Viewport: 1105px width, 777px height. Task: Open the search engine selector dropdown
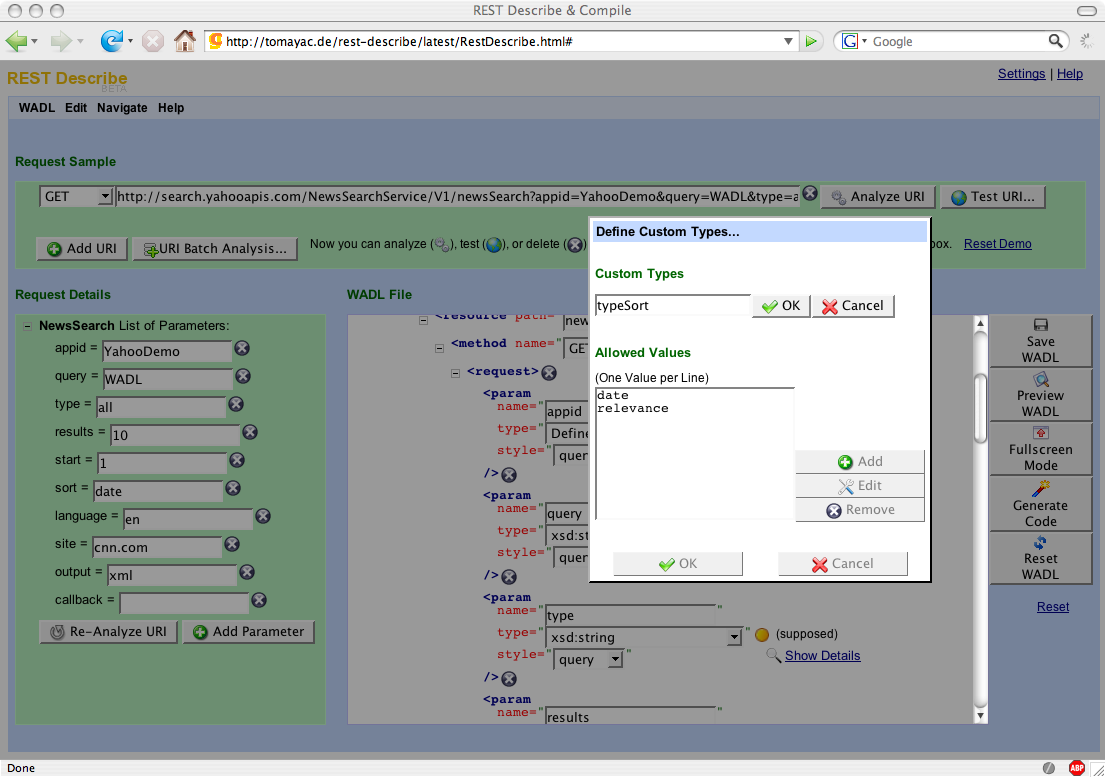pos(864,41)
